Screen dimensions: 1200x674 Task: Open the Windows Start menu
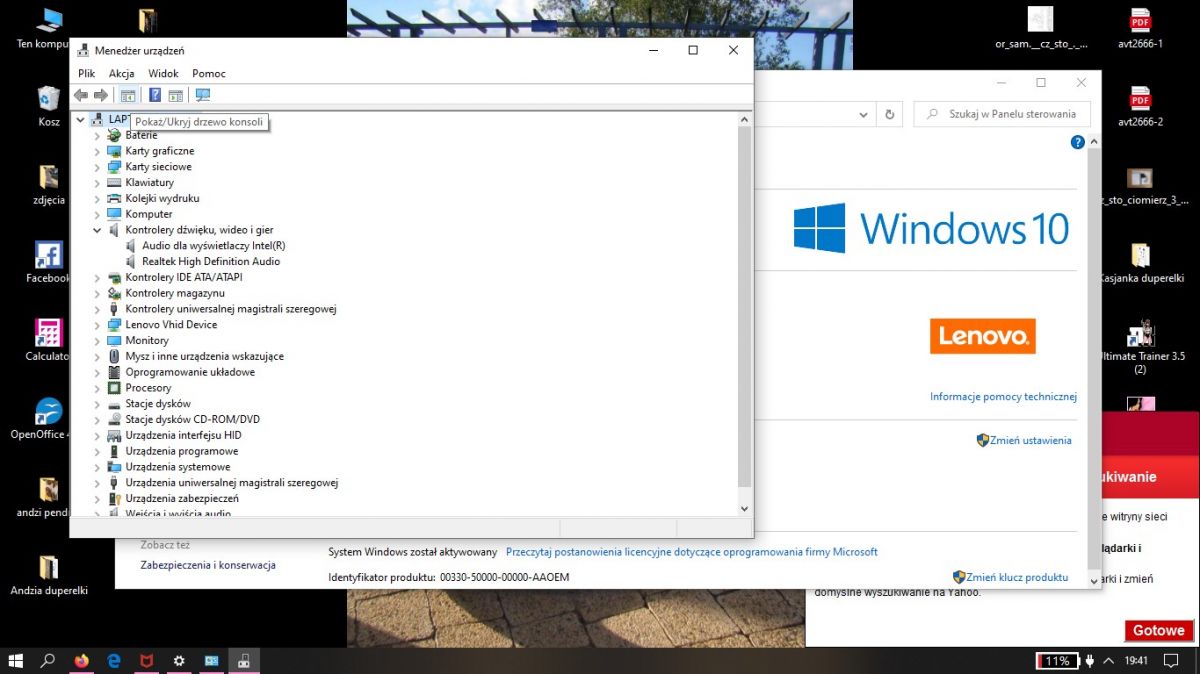click(16, 661)
